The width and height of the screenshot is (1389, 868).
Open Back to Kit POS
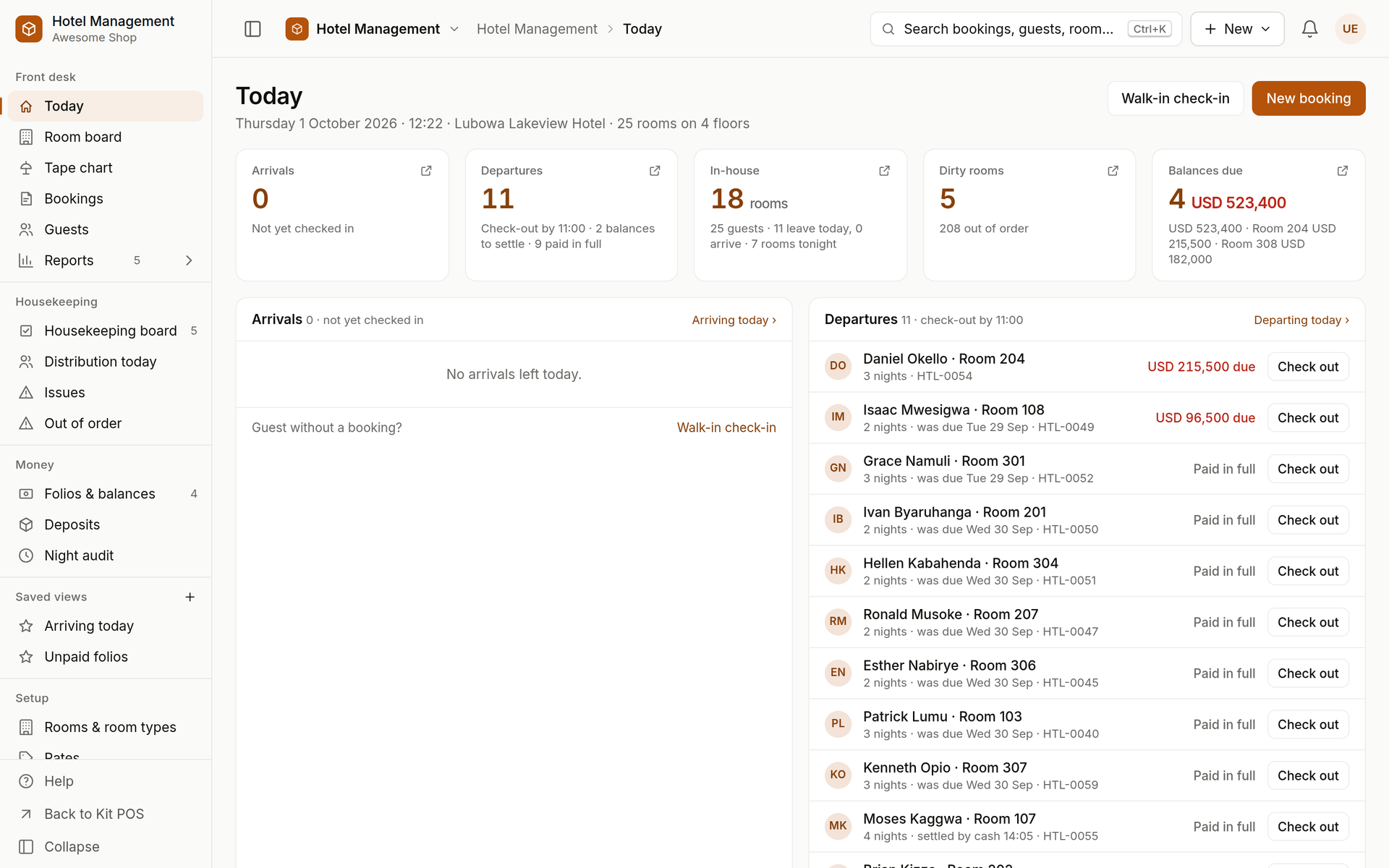[x=106, y=814]
